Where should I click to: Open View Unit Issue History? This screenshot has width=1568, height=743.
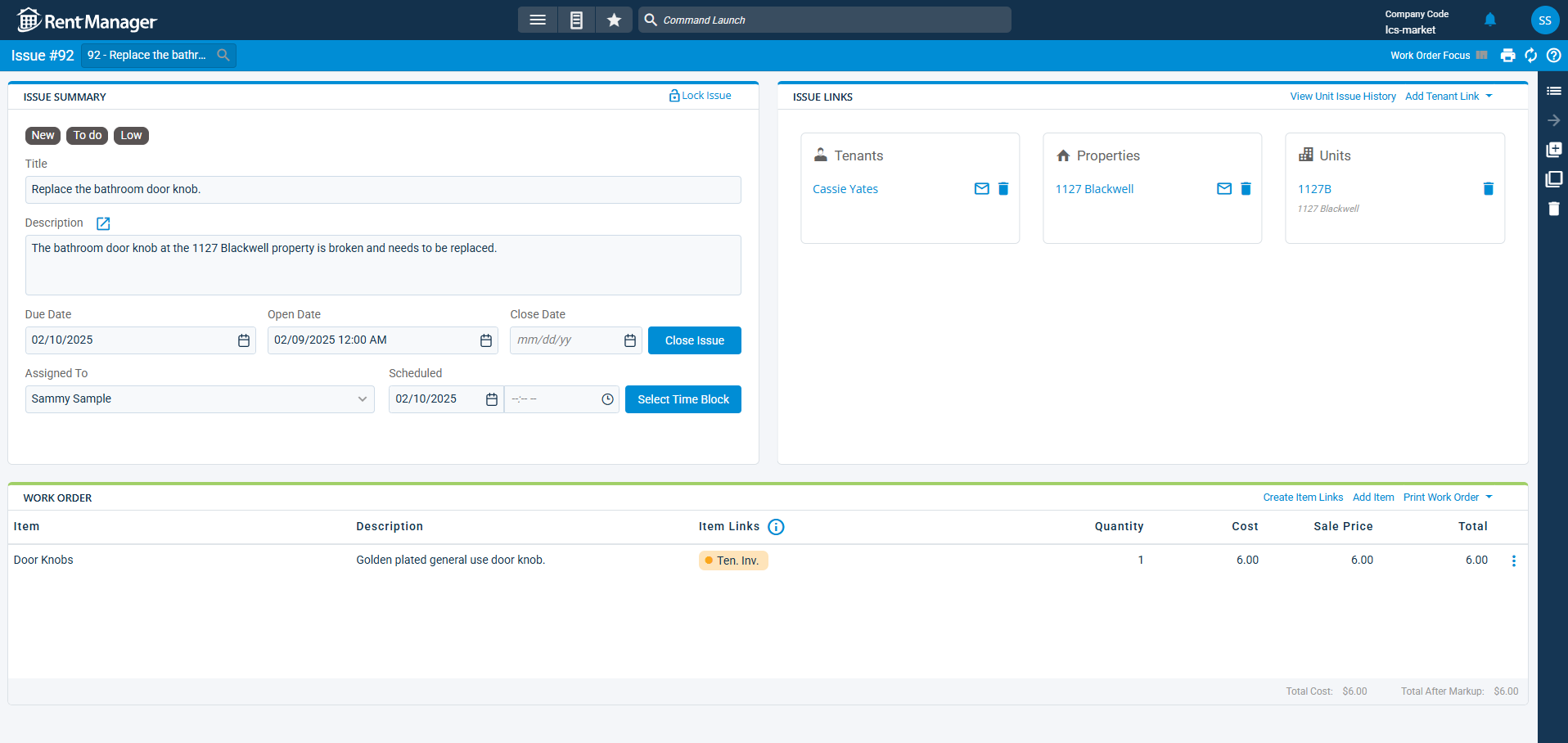(1343, 96)
